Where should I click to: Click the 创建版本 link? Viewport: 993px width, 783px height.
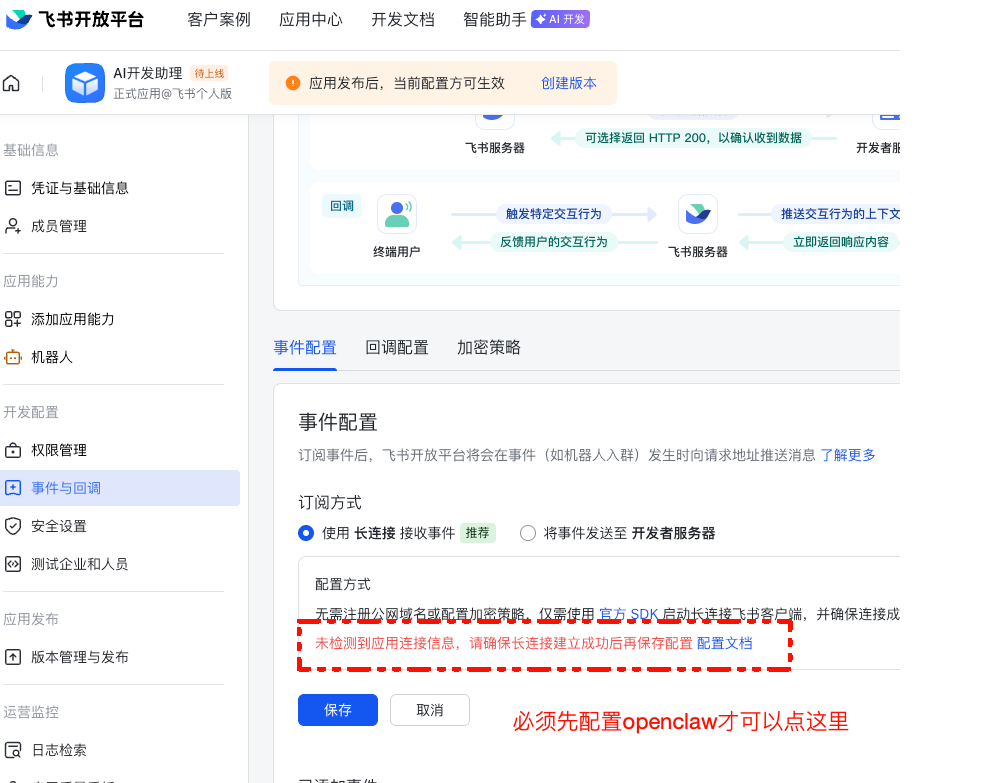(x=569, y=83)
